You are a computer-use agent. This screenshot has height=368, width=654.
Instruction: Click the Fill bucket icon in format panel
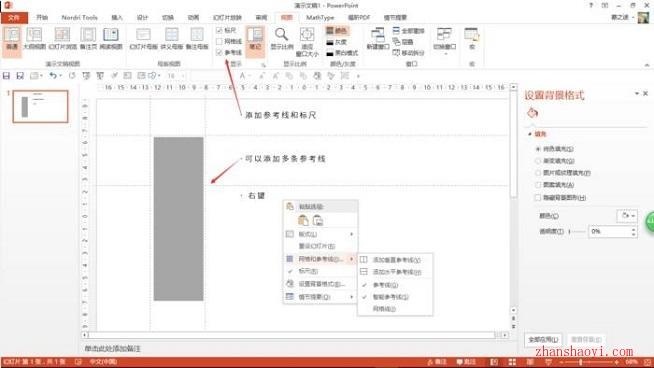point(532,113)
